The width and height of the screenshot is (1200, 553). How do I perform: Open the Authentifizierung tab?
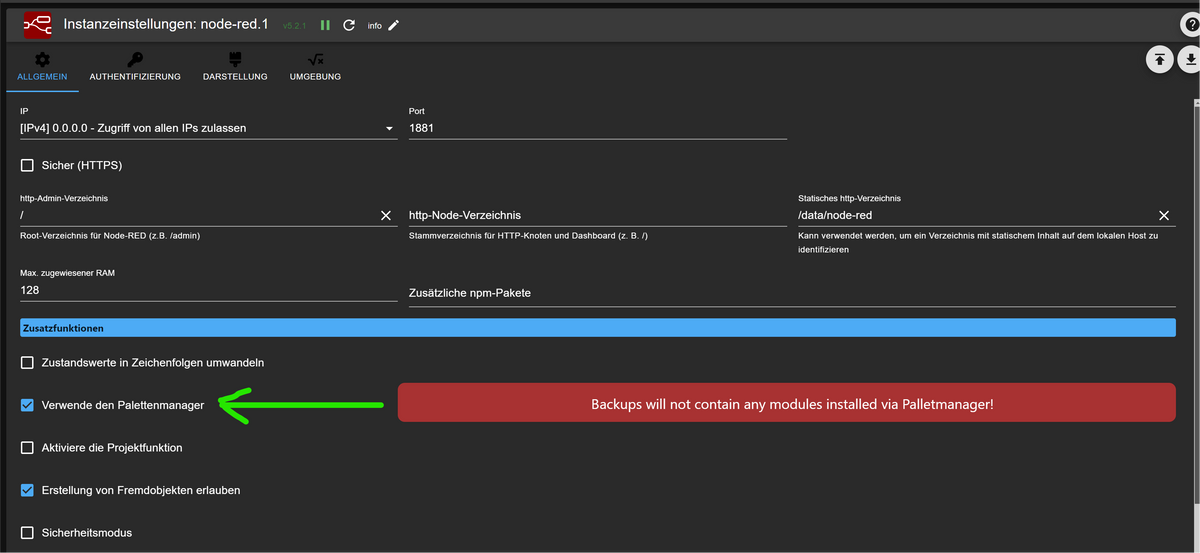coord(135,67)
